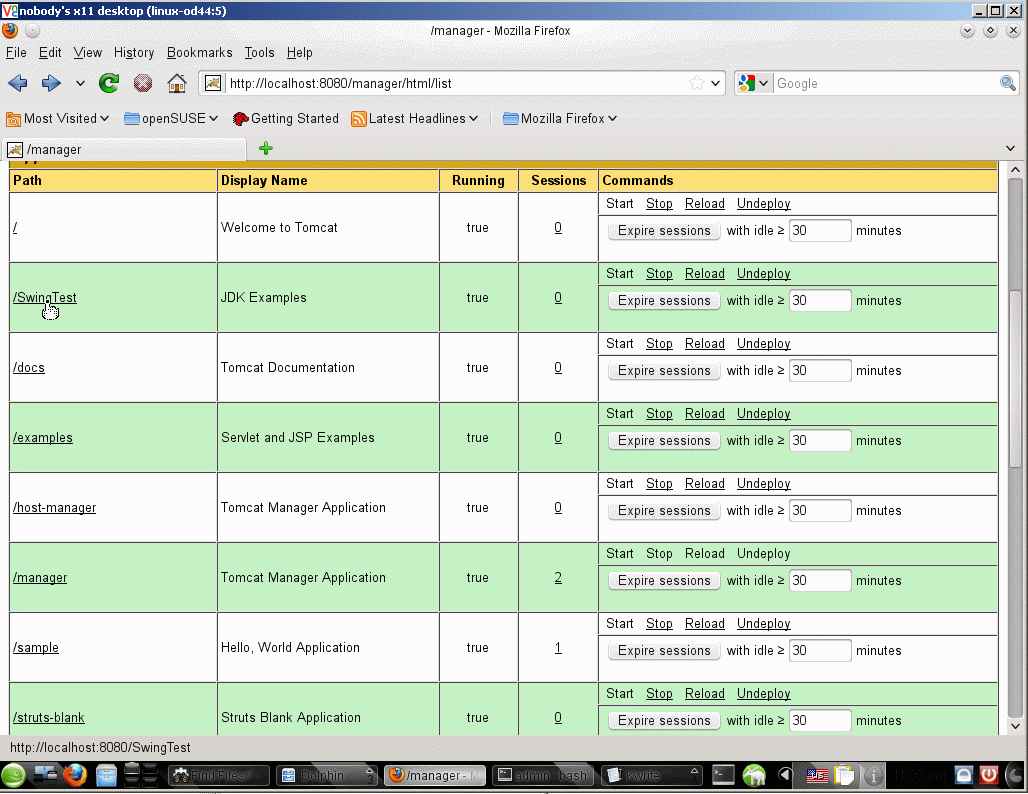1028x794 pixels.
Task: Stop the /SwingTest application
Action: pyautogui.click(x=659, y=273)
